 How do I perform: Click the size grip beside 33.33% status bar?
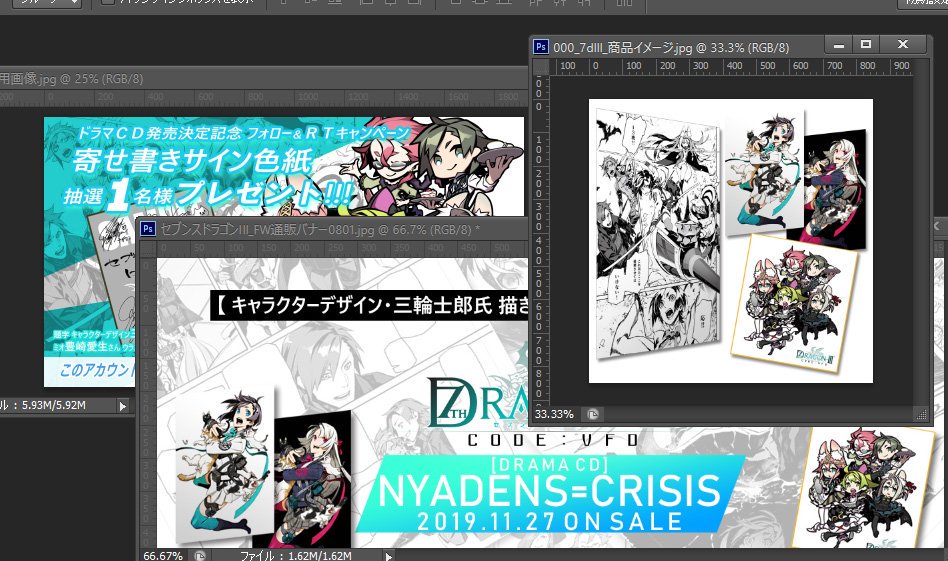[x=921, y=414]
